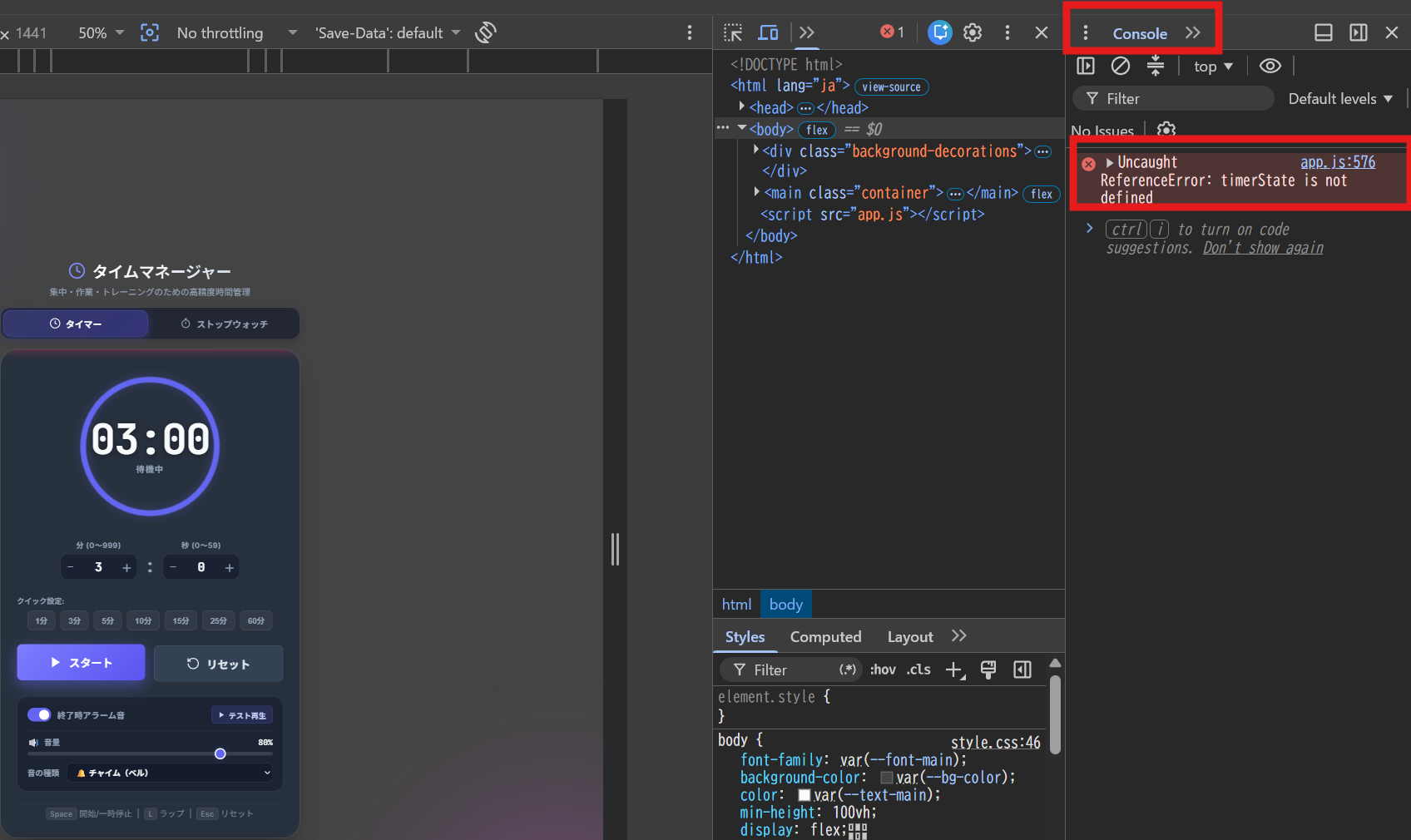Focus the console Filter field

pyautogui.click(x=1173, y=99)
